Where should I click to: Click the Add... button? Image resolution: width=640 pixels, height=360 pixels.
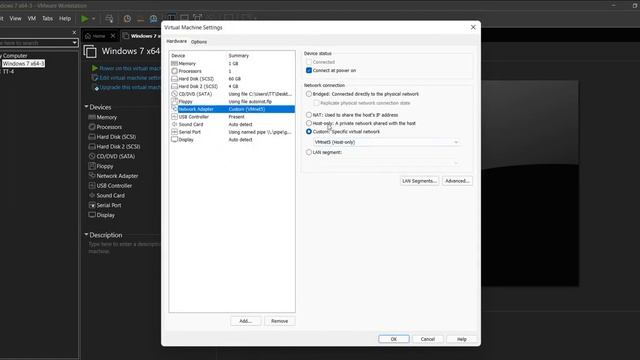tap(245, 321)
